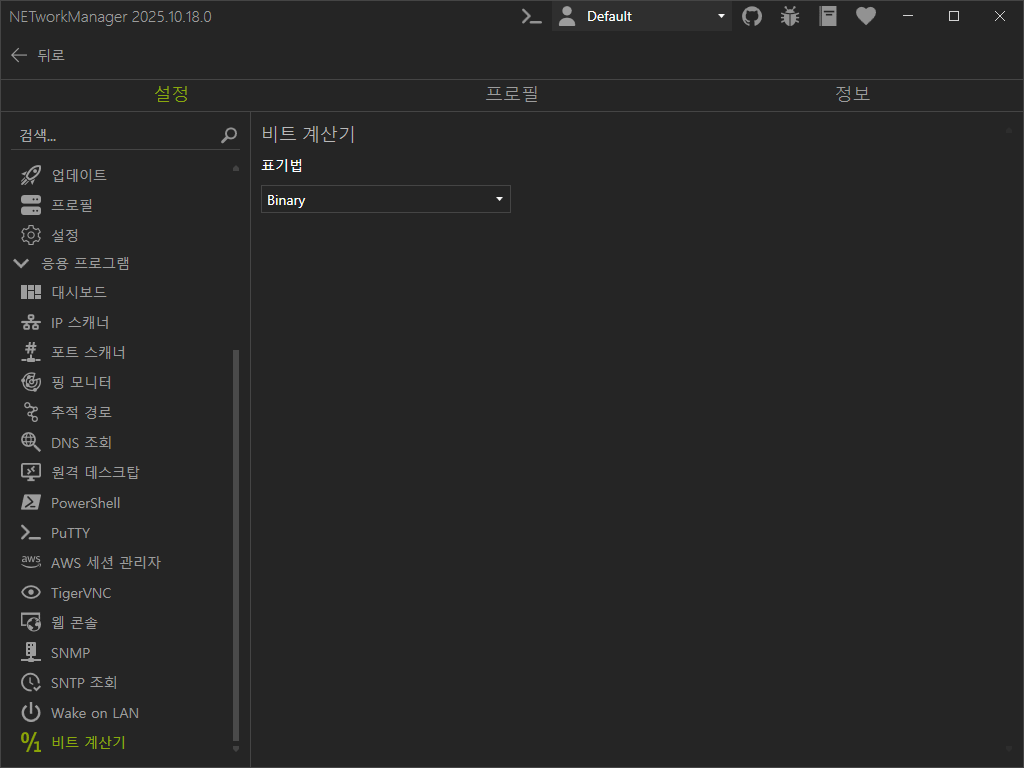Select SNTP 조회 settings entry
The image size is (1024, 768).
tap(126, 682)
